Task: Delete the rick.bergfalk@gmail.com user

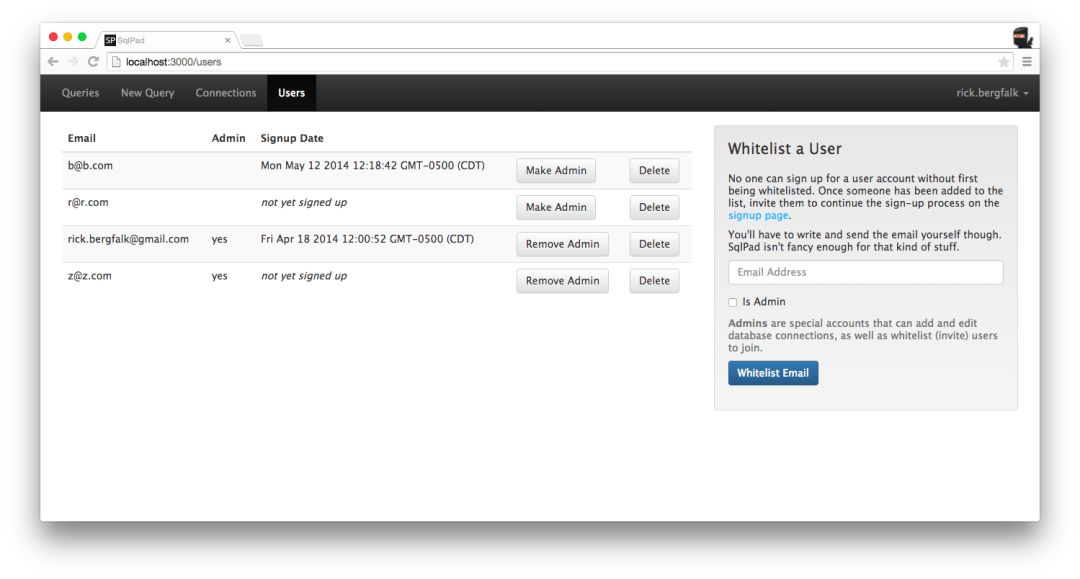Action: pyautogui.click(x=654, y=244)
